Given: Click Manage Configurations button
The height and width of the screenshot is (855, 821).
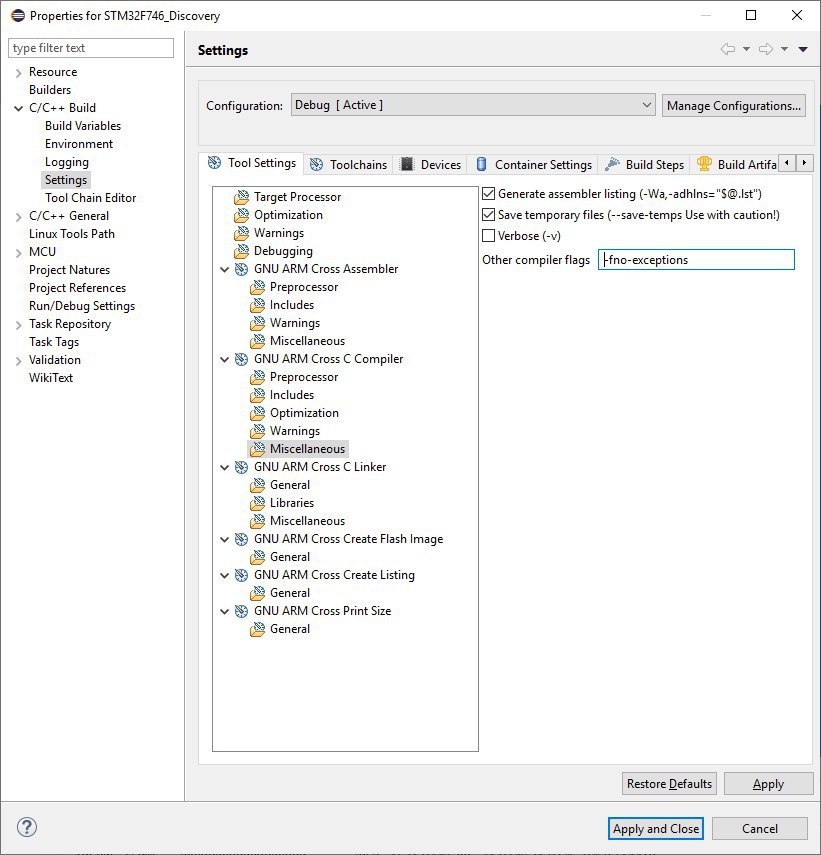Looking at the screenshot, I should point(734,105).
